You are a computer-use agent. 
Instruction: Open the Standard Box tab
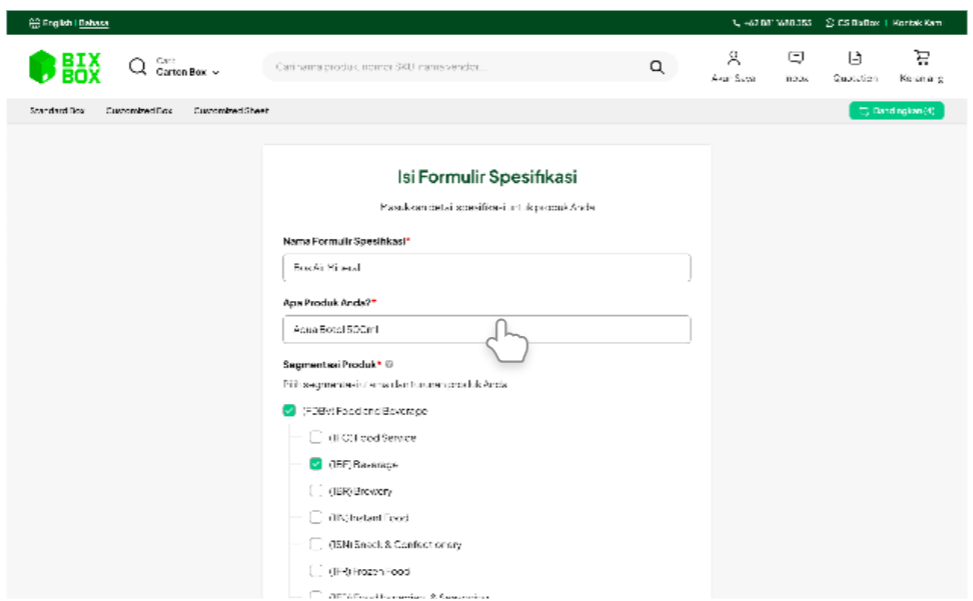(57, 111)
